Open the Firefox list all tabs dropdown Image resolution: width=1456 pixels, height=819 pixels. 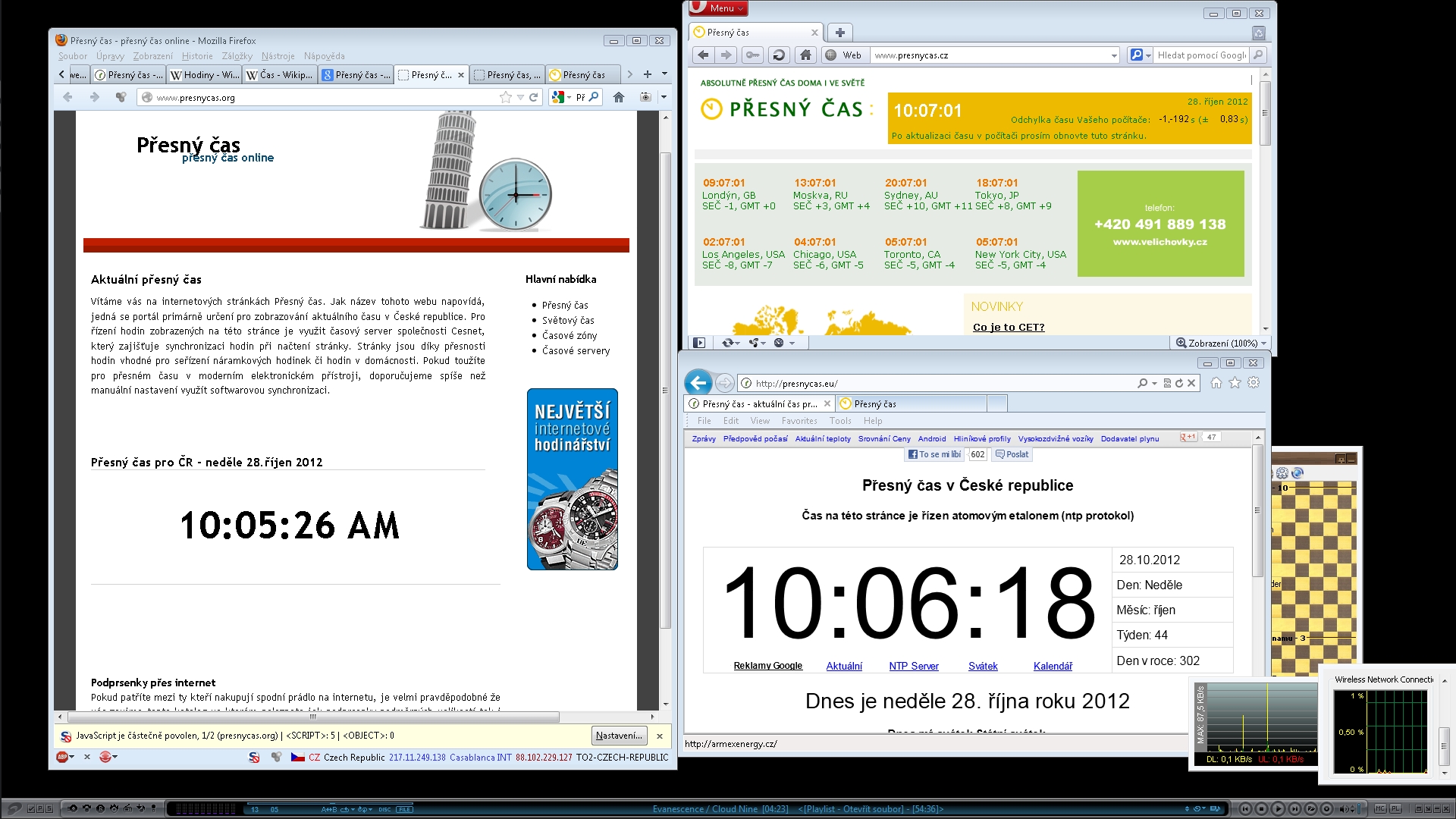point(665,74)
